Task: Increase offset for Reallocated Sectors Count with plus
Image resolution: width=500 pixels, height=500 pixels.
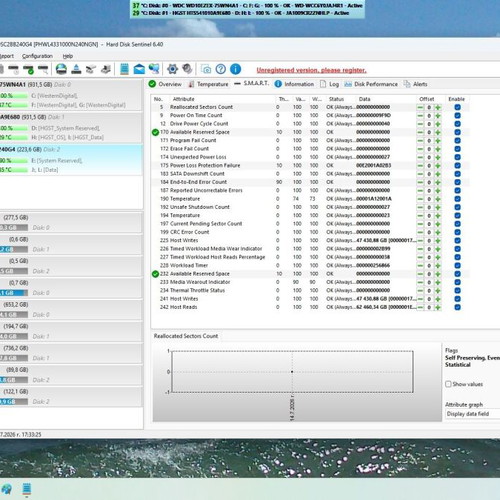Action: 438,107
